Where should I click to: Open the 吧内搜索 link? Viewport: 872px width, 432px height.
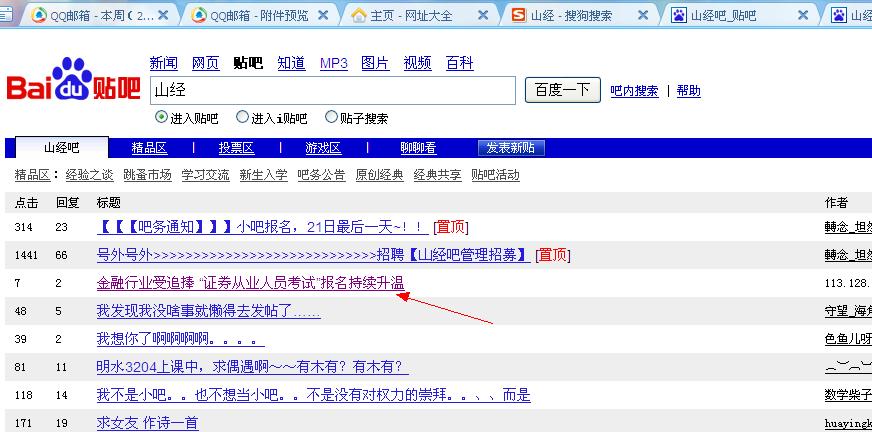pyautogui.click(x=634, y=91)
